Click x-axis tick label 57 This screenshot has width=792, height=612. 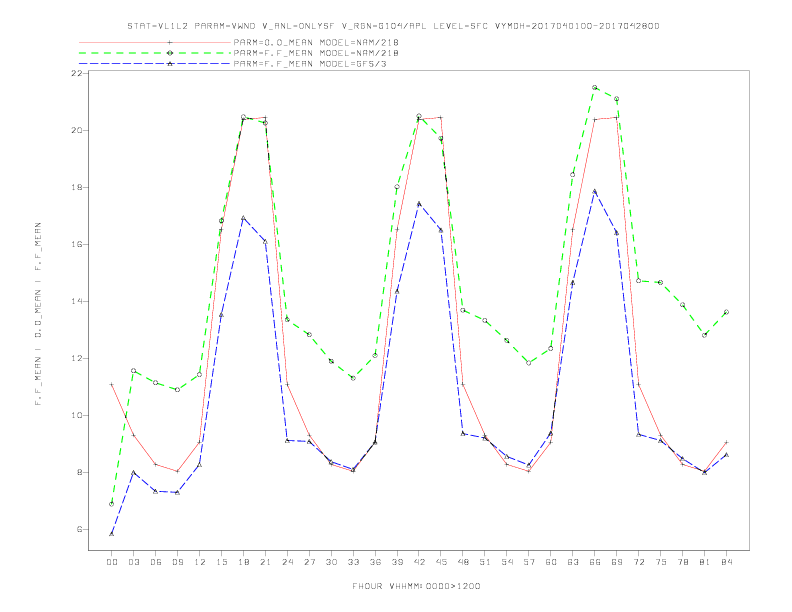tap(529, 562)
